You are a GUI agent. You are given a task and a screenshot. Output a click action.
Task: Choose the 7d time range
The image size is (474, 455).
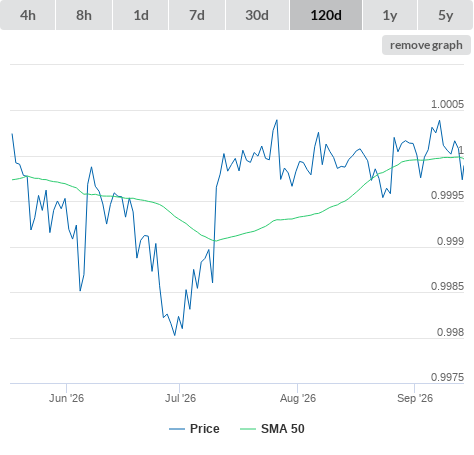[197, 15]
